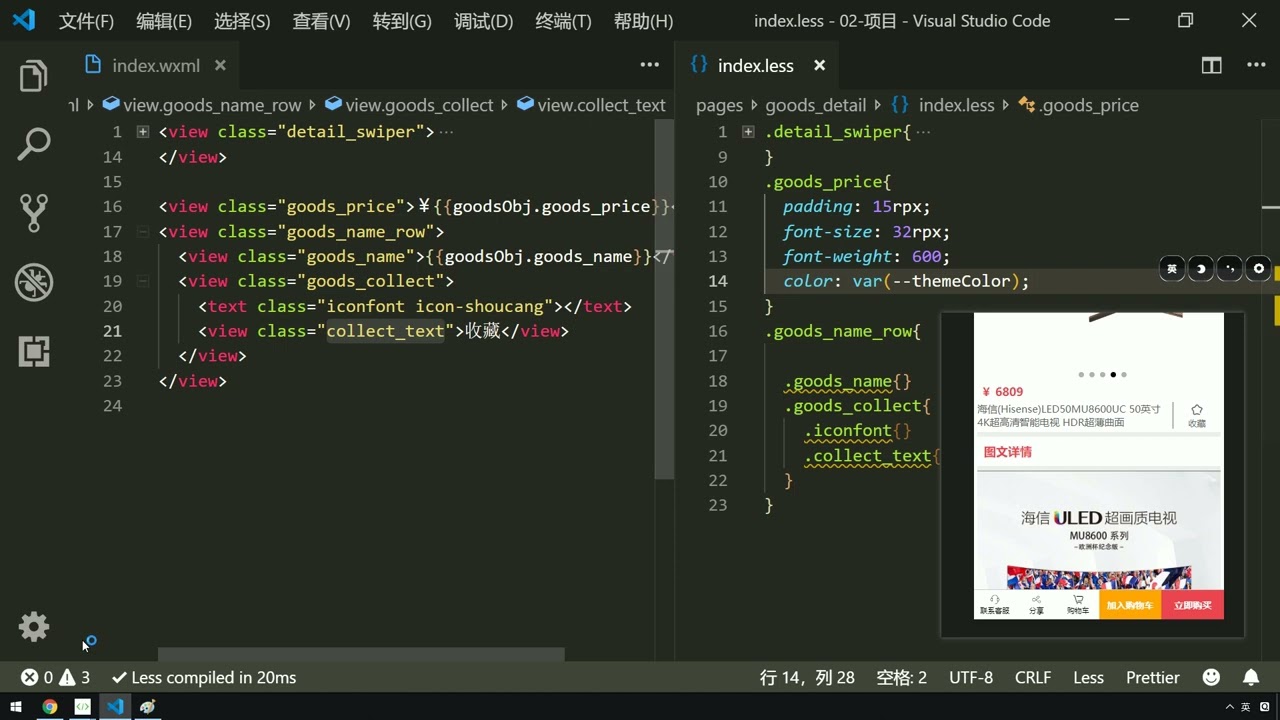Click Prettier status bar item
The image size is (1280, 720).
(x=1153, y=678)
